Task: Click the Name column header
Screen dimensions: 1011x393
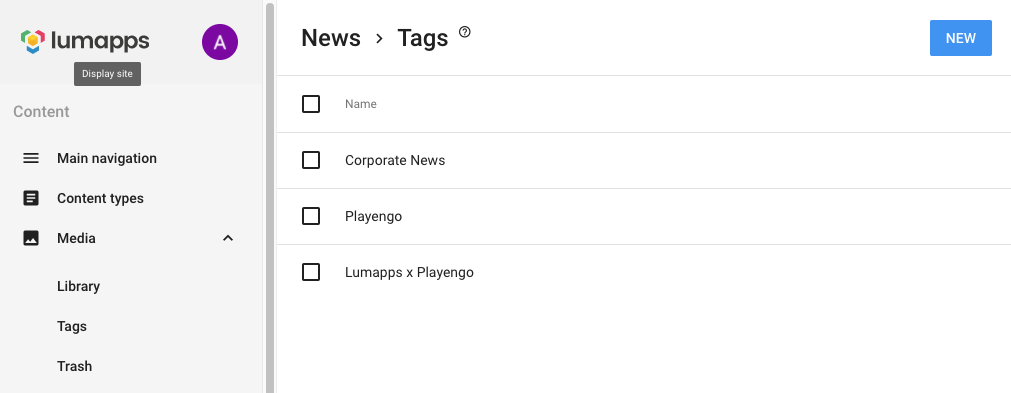Action: (x=360, y=104)
